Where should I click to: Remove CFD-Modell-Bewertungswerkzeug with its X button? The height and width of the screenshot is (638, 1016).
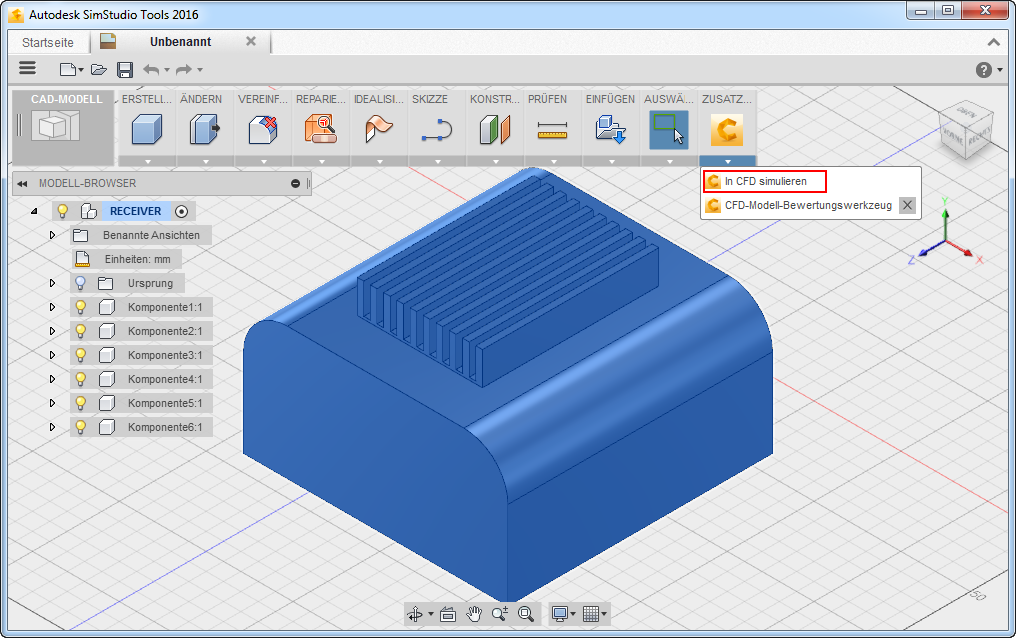coord(908,205)
